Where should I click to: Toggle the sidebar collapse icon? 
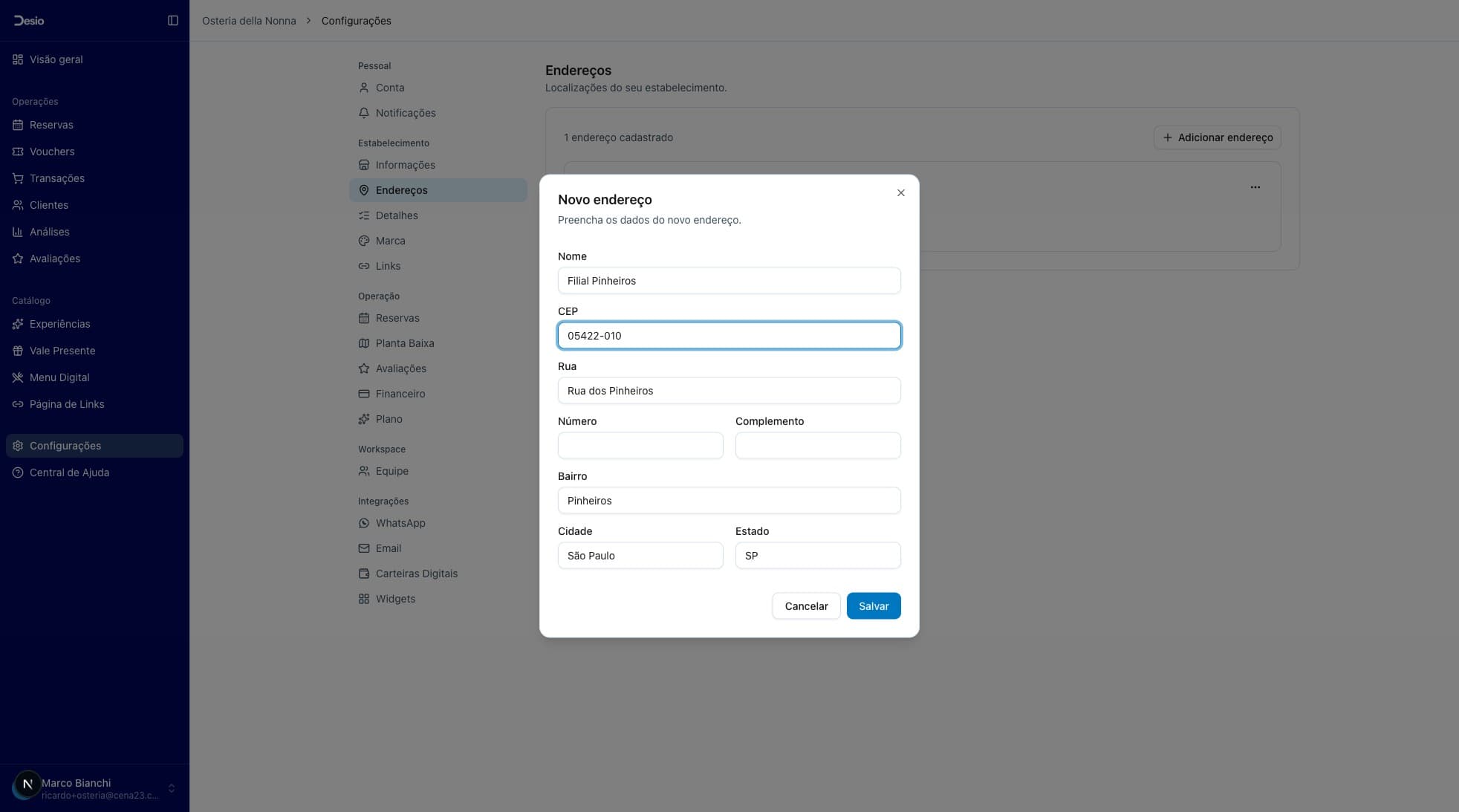pyautogui.click(x=173, y=21)
